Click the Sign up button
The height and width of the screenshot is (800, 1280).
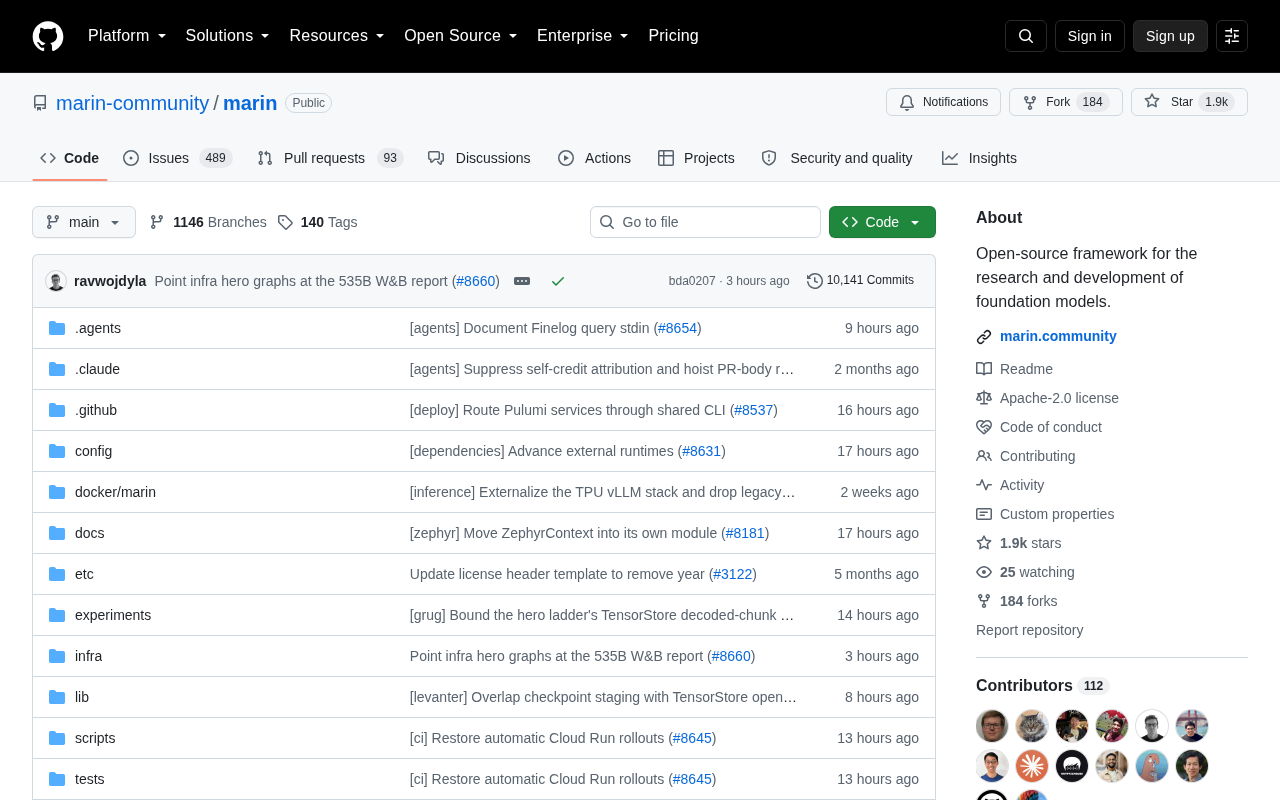click(x=1170, y=36)
